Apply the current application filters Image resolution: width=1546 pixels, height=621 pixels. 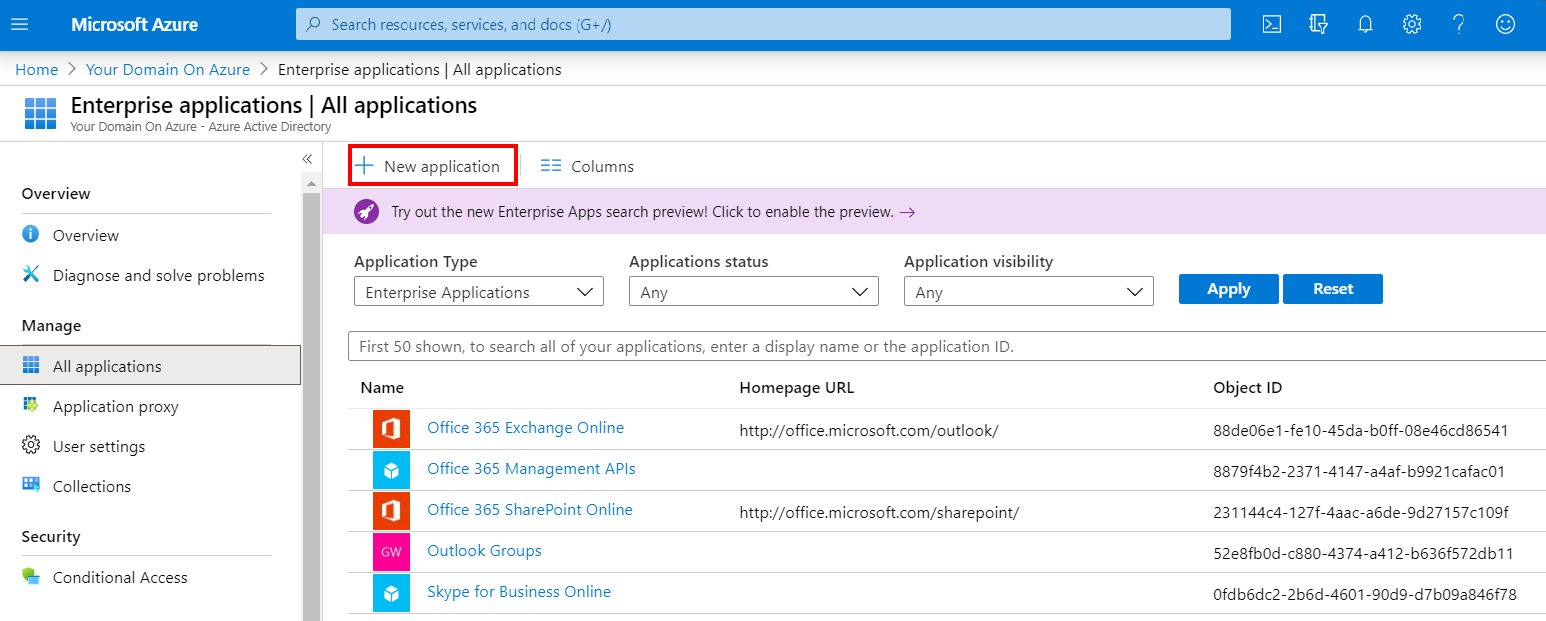click(1228, 288)
